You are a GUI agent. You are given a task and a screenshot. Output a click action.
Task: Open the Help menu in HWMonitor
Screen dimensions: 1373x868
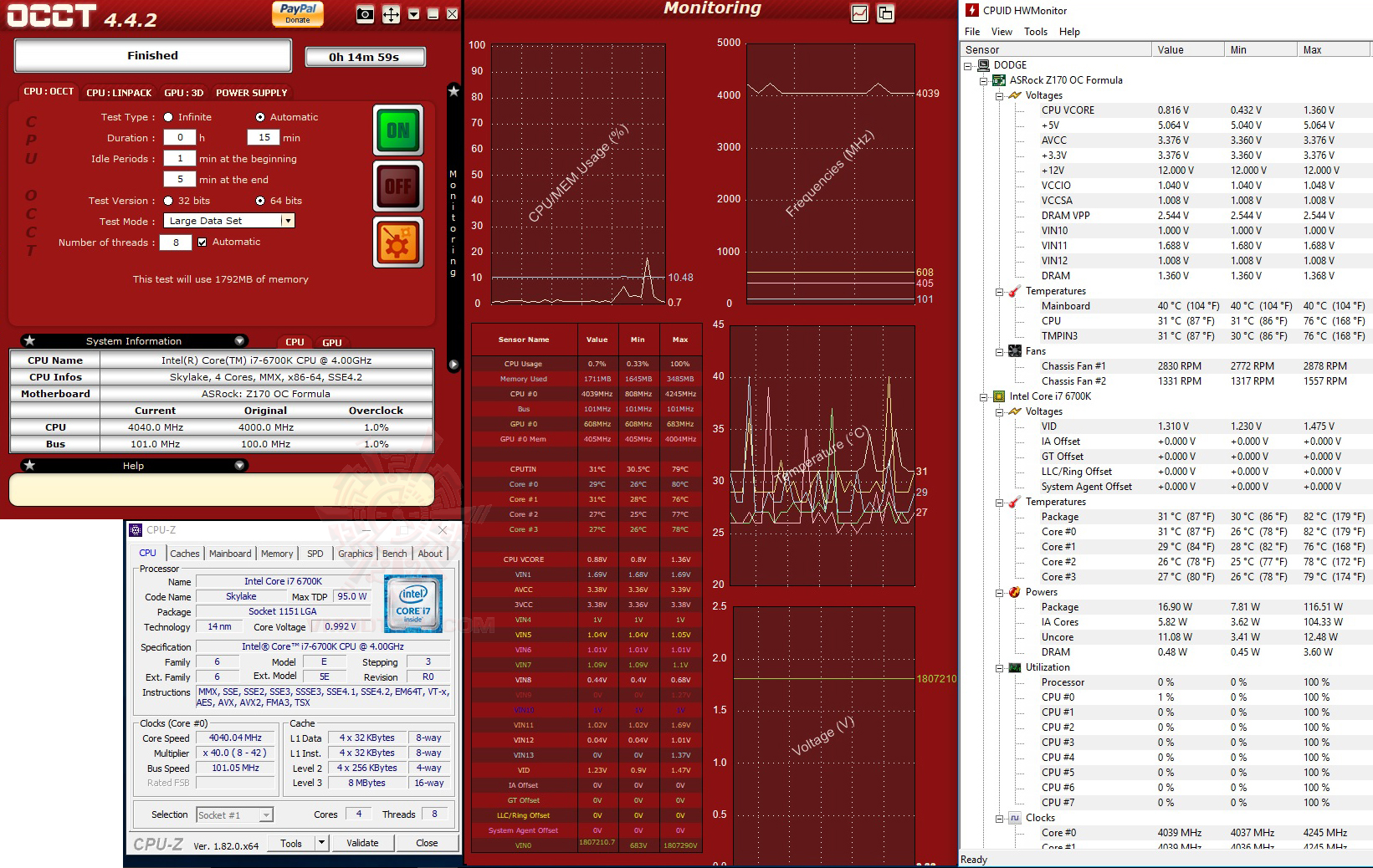pos(1069,32)
